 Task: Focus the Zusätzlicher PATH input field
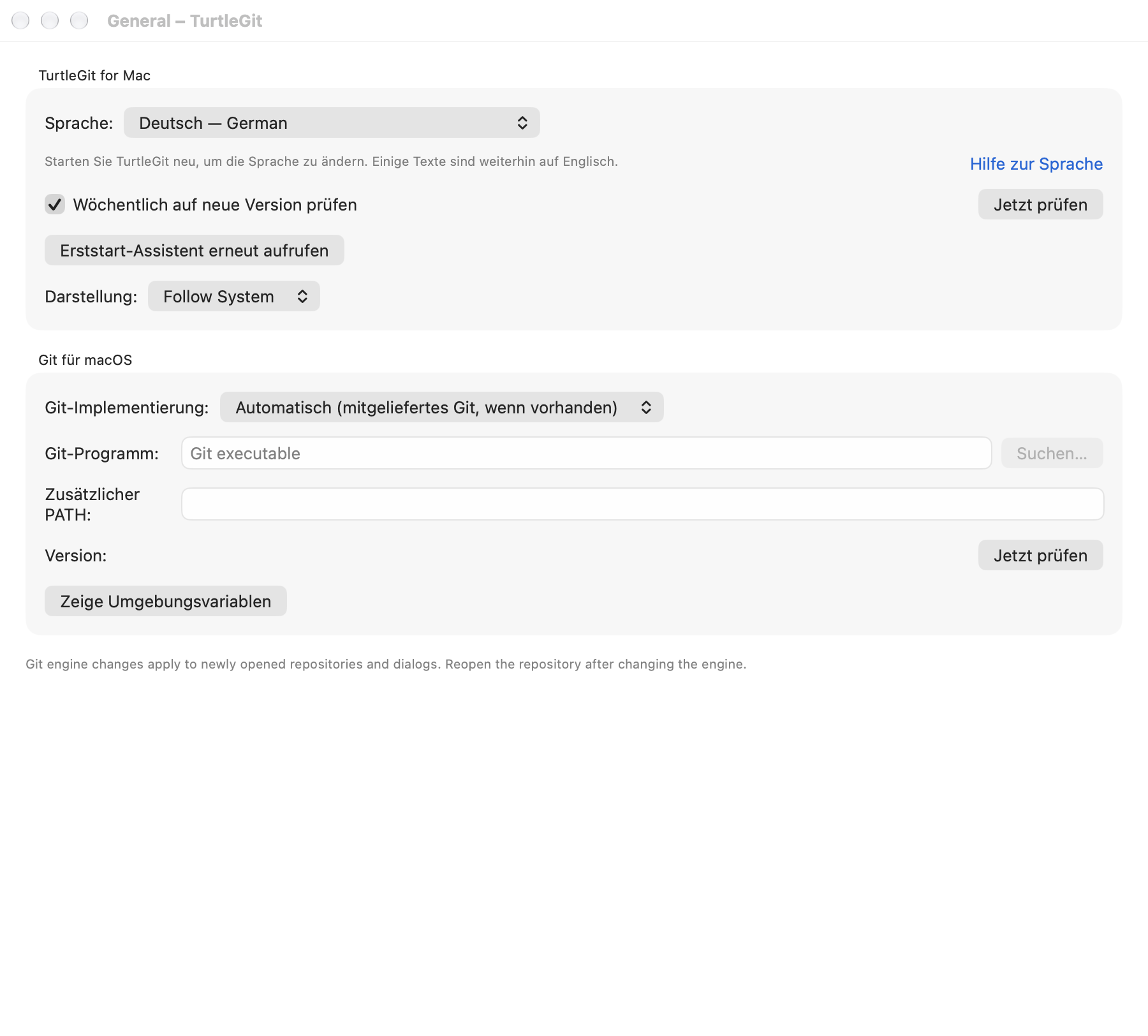tap(643, 504)
